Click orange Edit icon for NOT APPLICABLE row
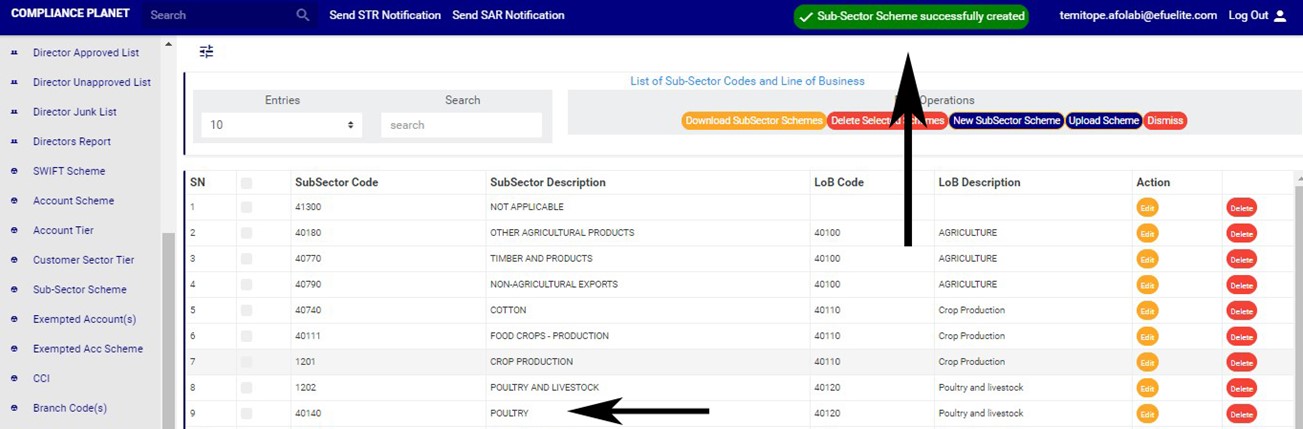This screenshot has width=1303, height=429. tap(1146, 207)
